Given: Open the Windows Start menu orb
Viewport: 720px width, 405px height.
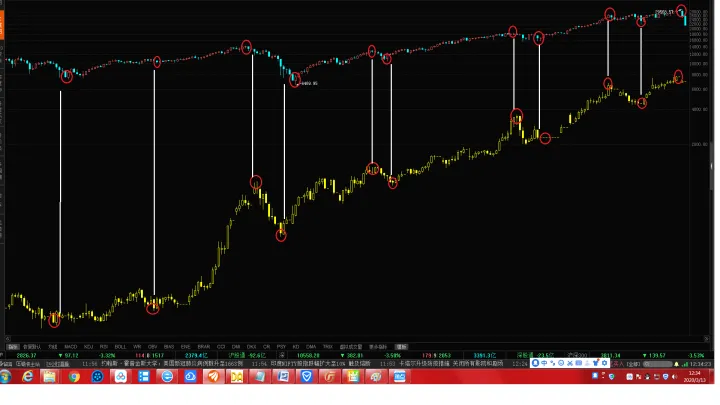Looking at the screenshot, I should (6, 377).
